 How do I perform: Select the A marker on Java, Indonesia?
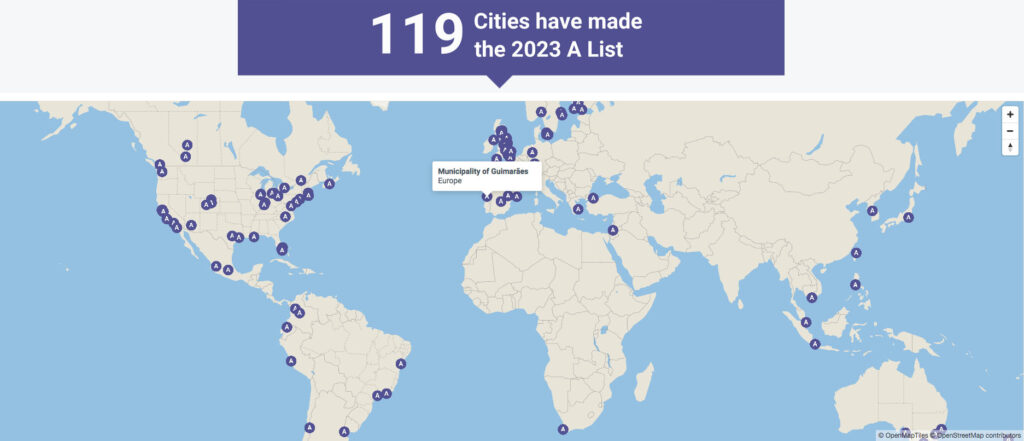815,344
